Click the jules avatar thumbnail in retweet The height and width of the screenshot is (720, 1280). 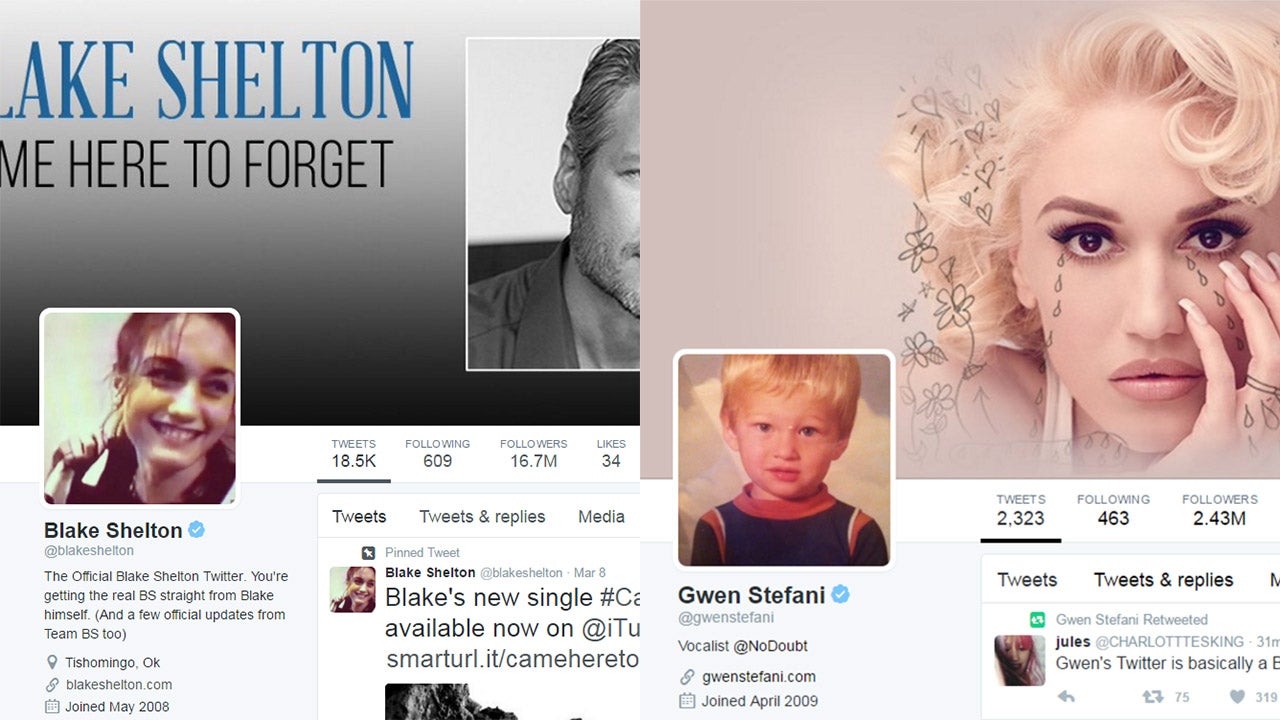pyautogui.click(x=1019, y=660)
